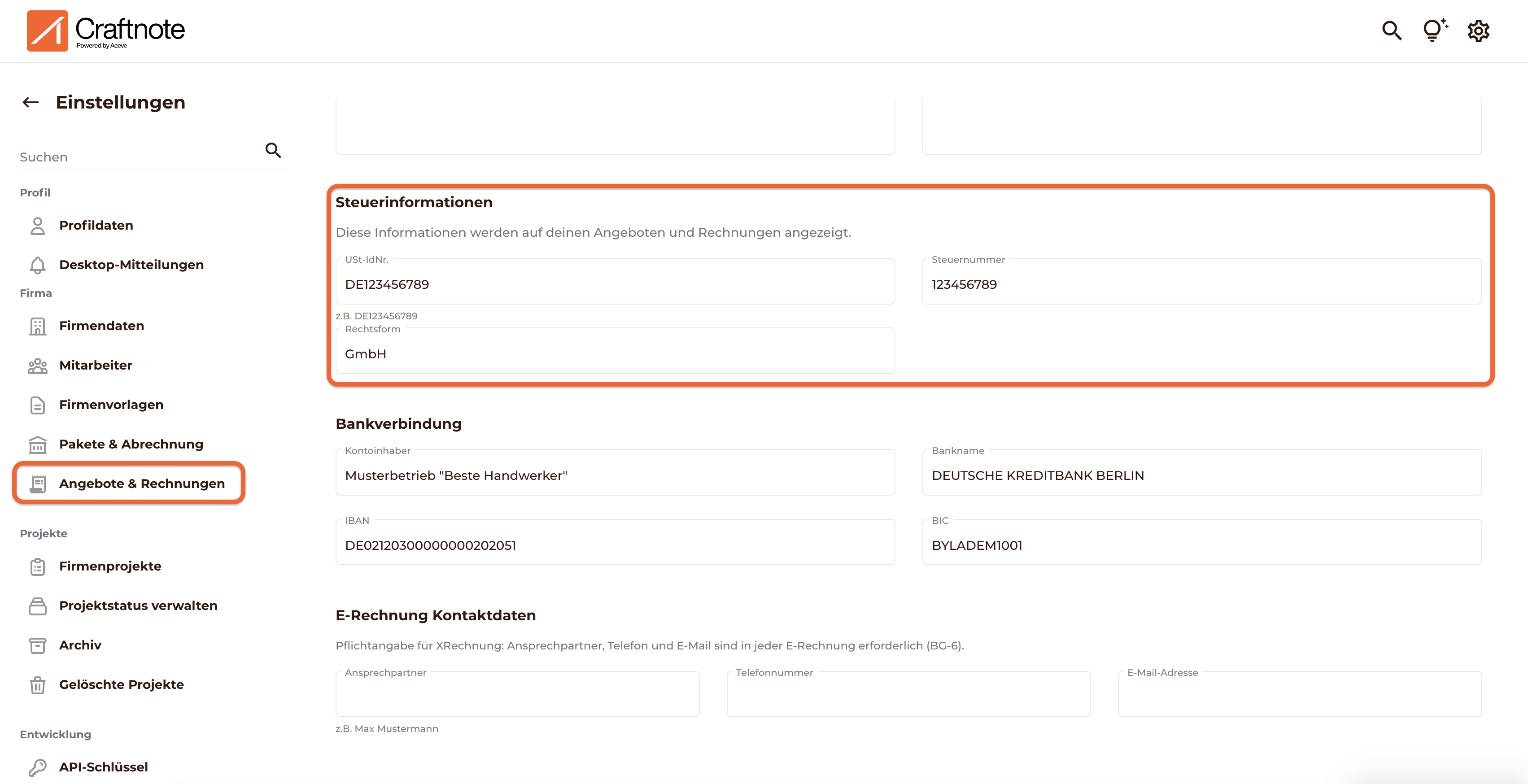Viewport: 1528px width, 784px height.
Task: Click the IBAN input field
Action: point(615,545)
